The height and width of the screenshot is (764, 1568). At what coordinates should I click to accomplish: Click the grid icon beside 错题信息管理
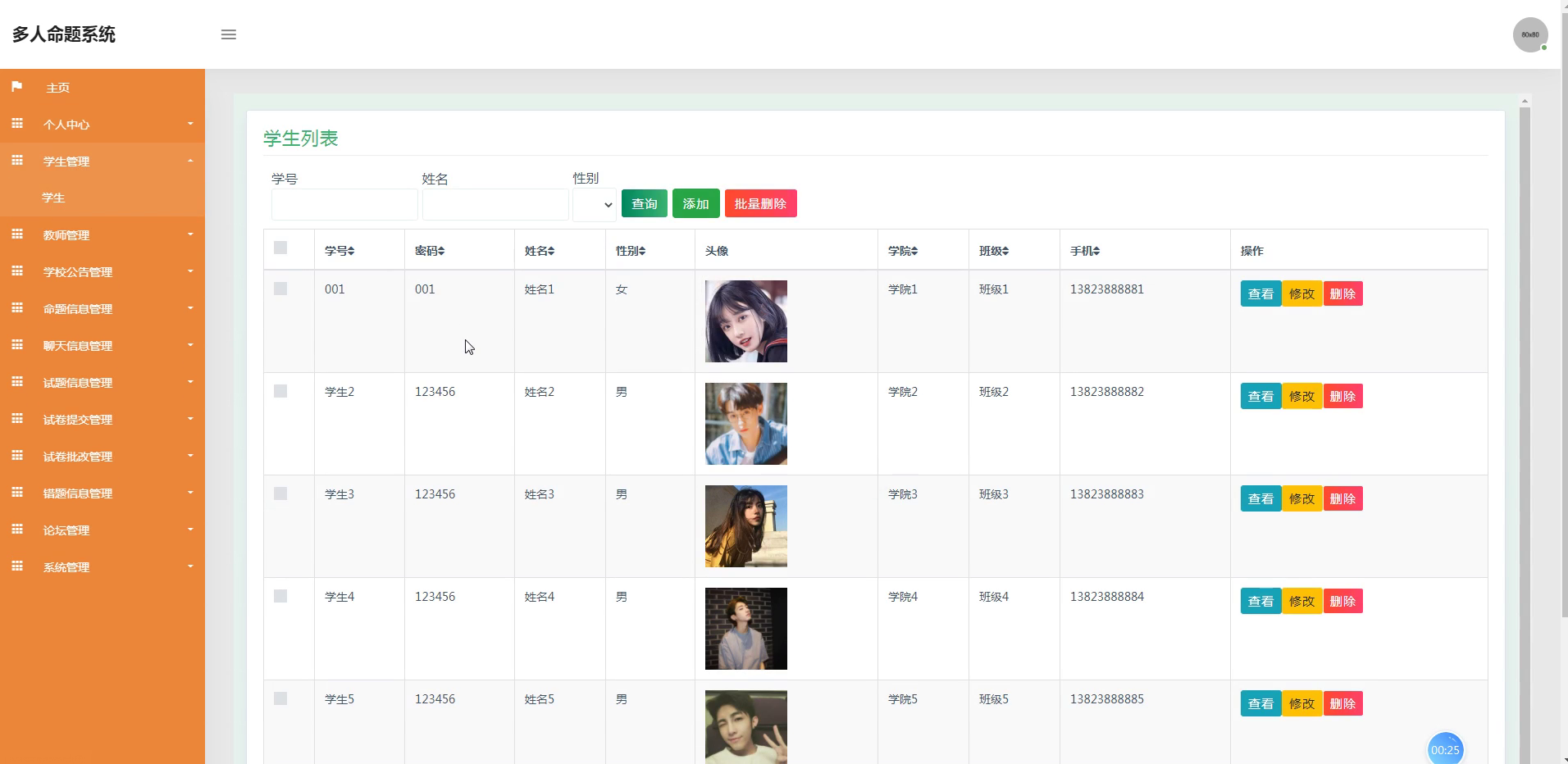[x=17, y=493]
